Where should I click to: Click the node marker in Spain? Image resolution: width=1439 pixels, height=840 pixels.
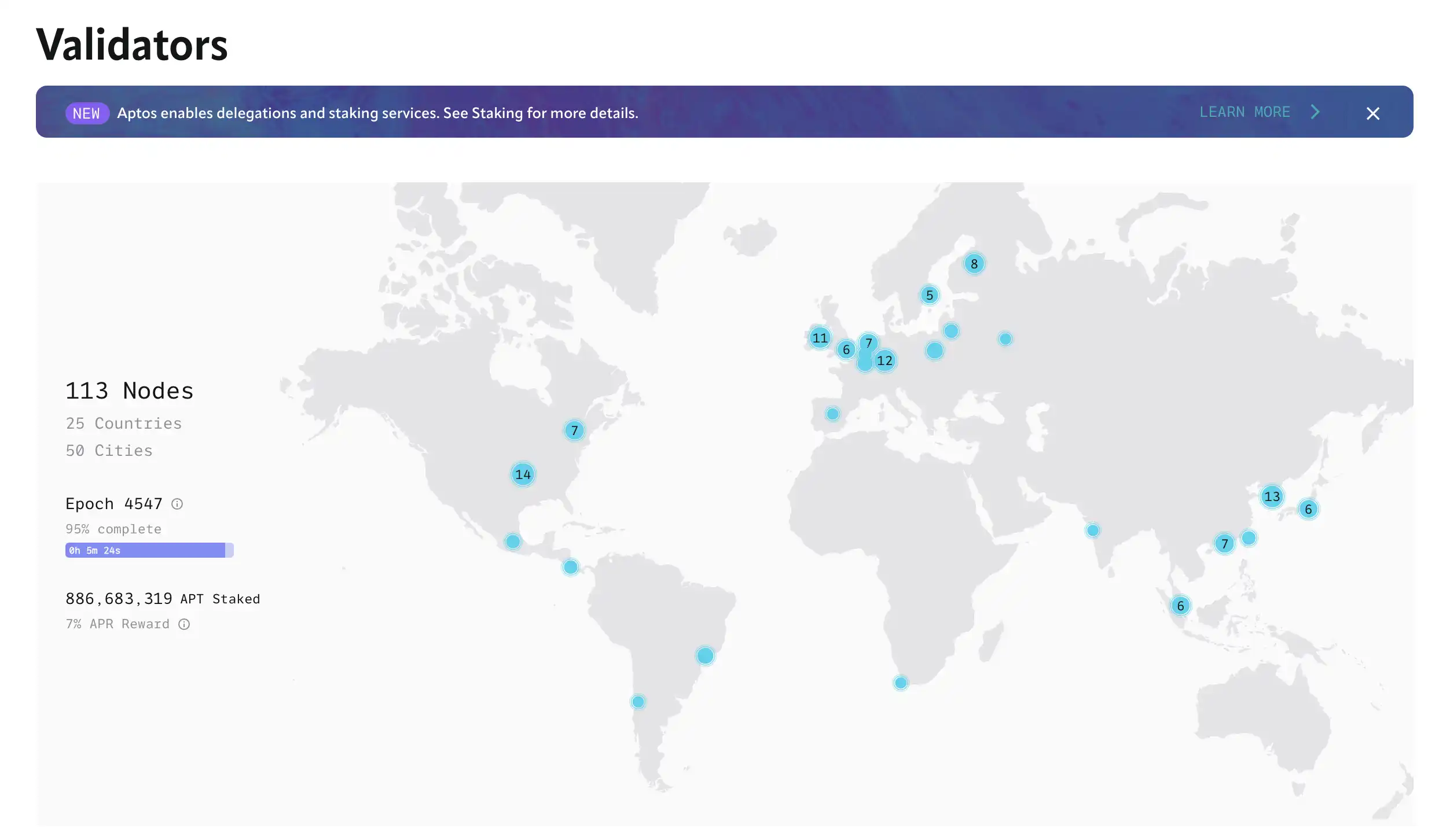coord(832,414)
